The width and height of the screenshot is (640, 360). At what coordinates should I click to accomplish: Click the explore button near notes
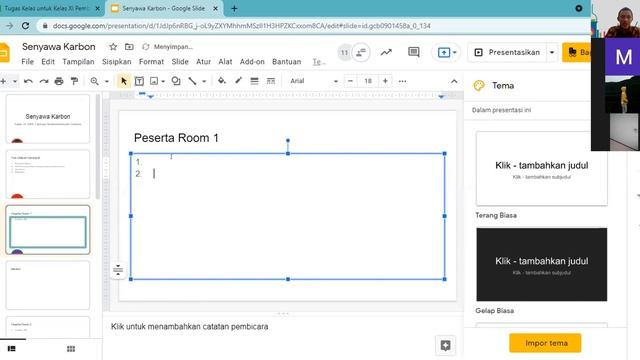click(445, 345)
